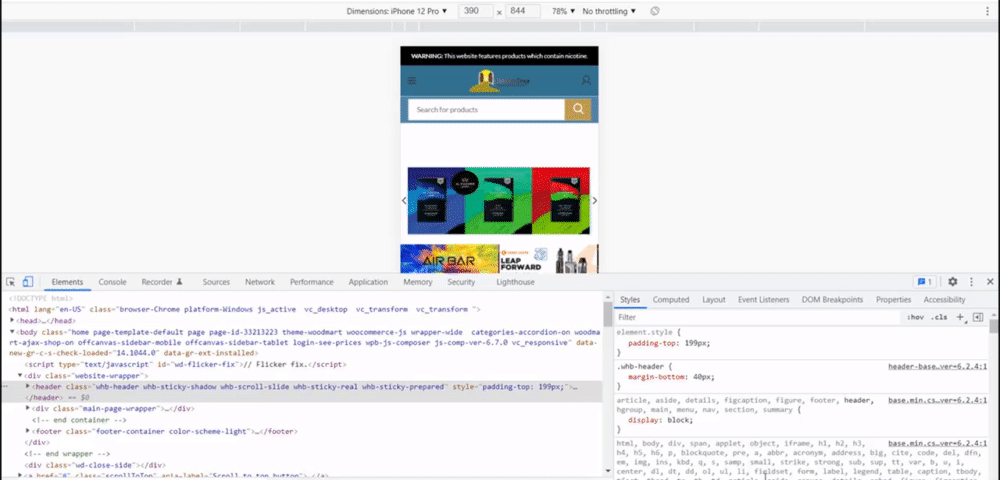This screenshot has height=480, width=1000.
Task: Open DevTools three-dot customize menu
Action: (x=971, y=282)
